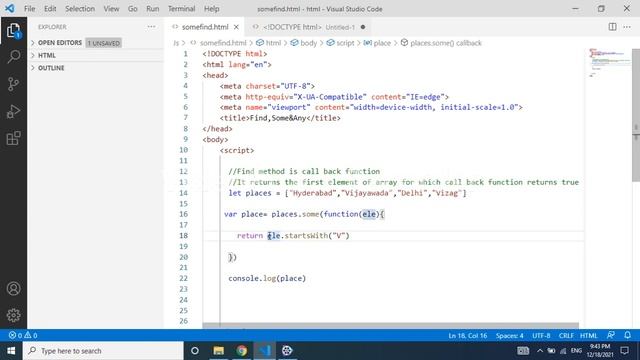640x360 pixels.
Task: Click the errors and warnings status indicator
Action: [x=23, y=336]
